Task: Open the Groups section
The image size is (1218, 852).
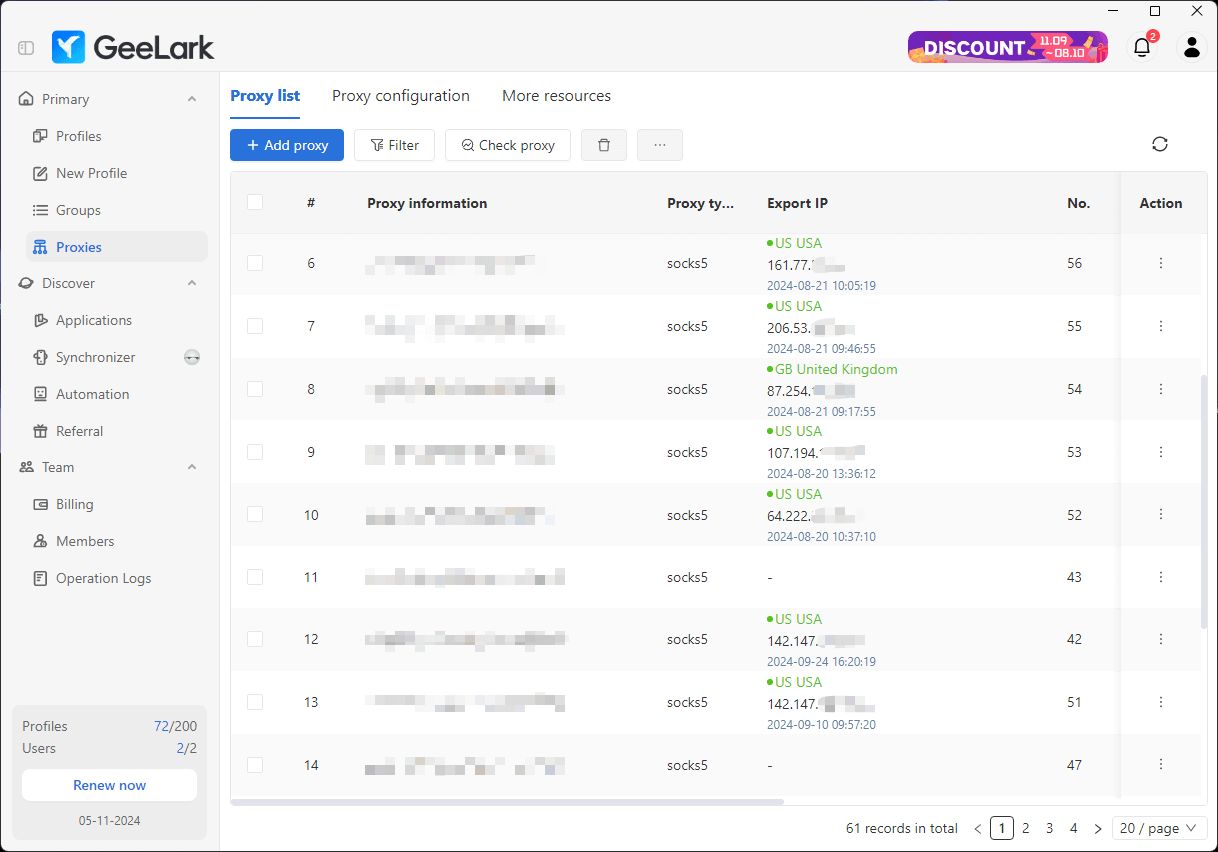Action: (77, 210)
